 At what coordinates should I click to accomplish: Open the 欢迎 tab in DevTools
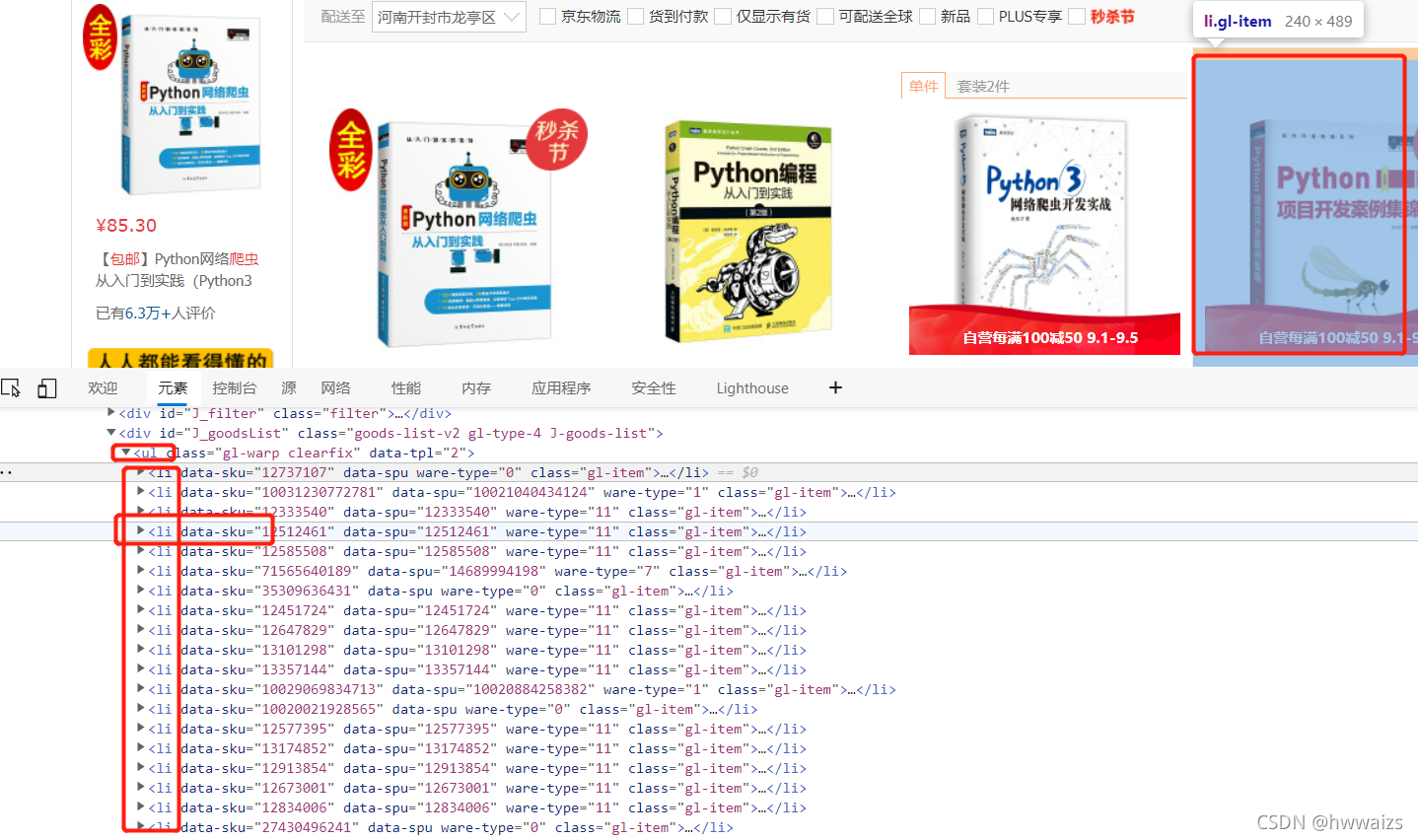[x=103, y=387]
